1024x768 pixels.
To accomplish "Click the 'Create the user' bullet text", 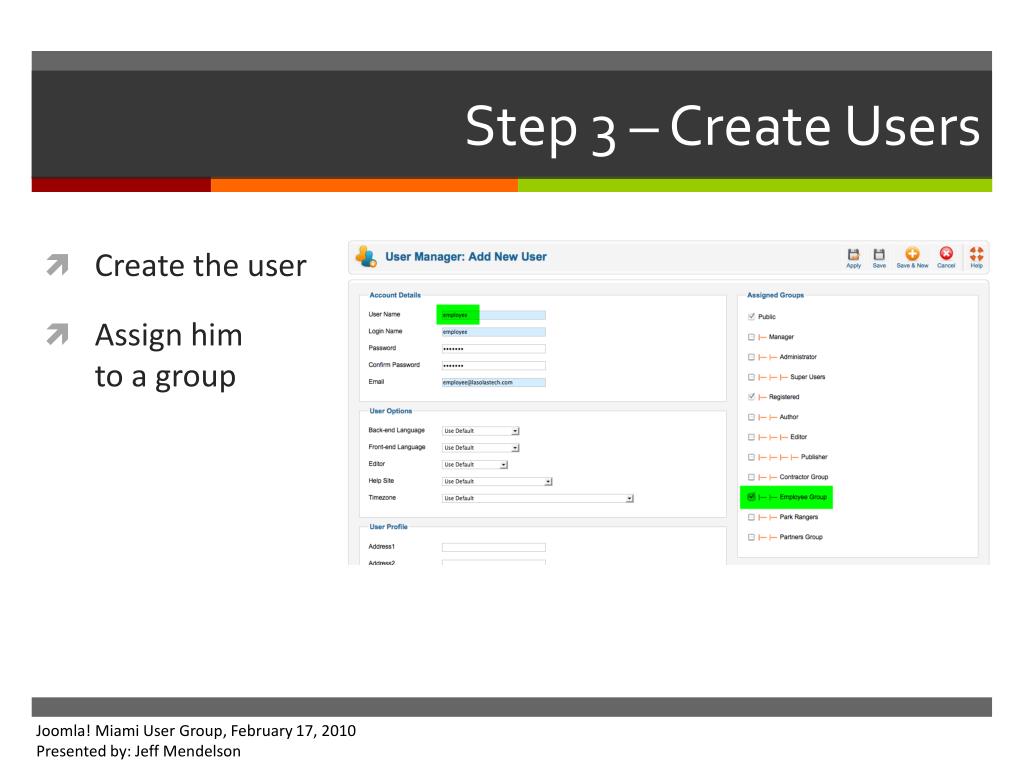I will [200, 266].
